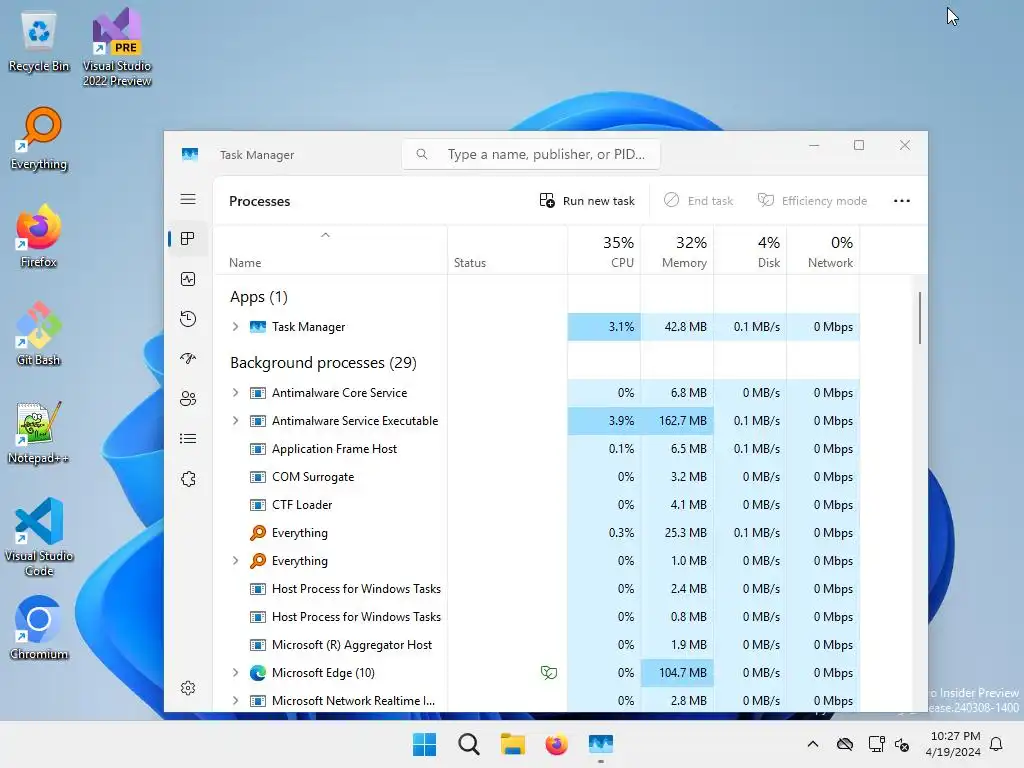Screen dimensions: 1024x768
Task: Open the Performance page icon in sidebar
Action: point(188,280)
